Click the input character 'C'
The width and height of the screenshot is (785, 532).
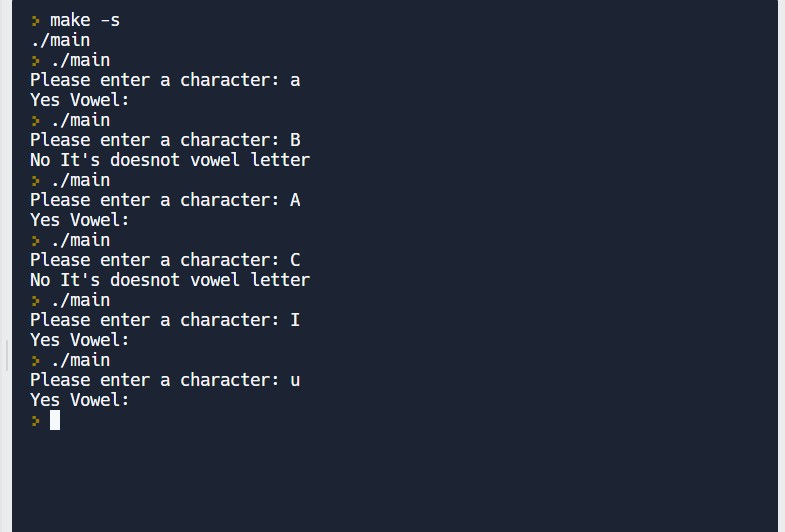click(x=295, y=260)
